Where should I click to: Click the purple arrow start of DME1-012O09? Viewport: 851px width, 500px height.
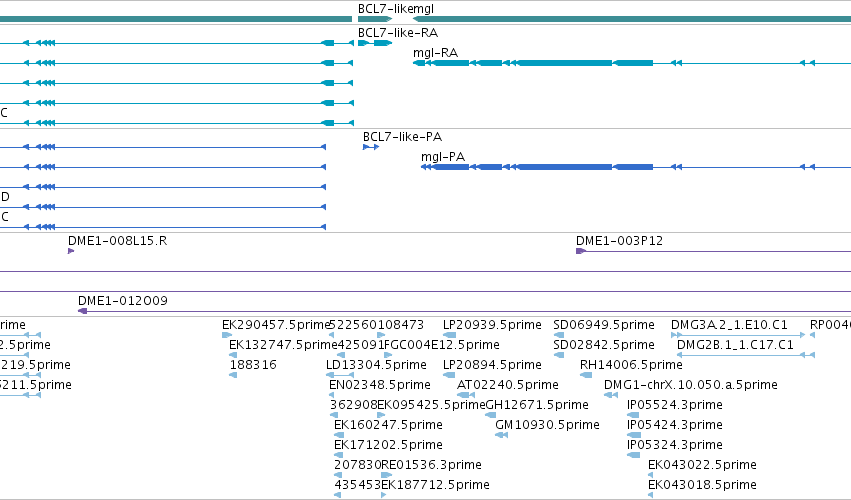click(82, 311)
